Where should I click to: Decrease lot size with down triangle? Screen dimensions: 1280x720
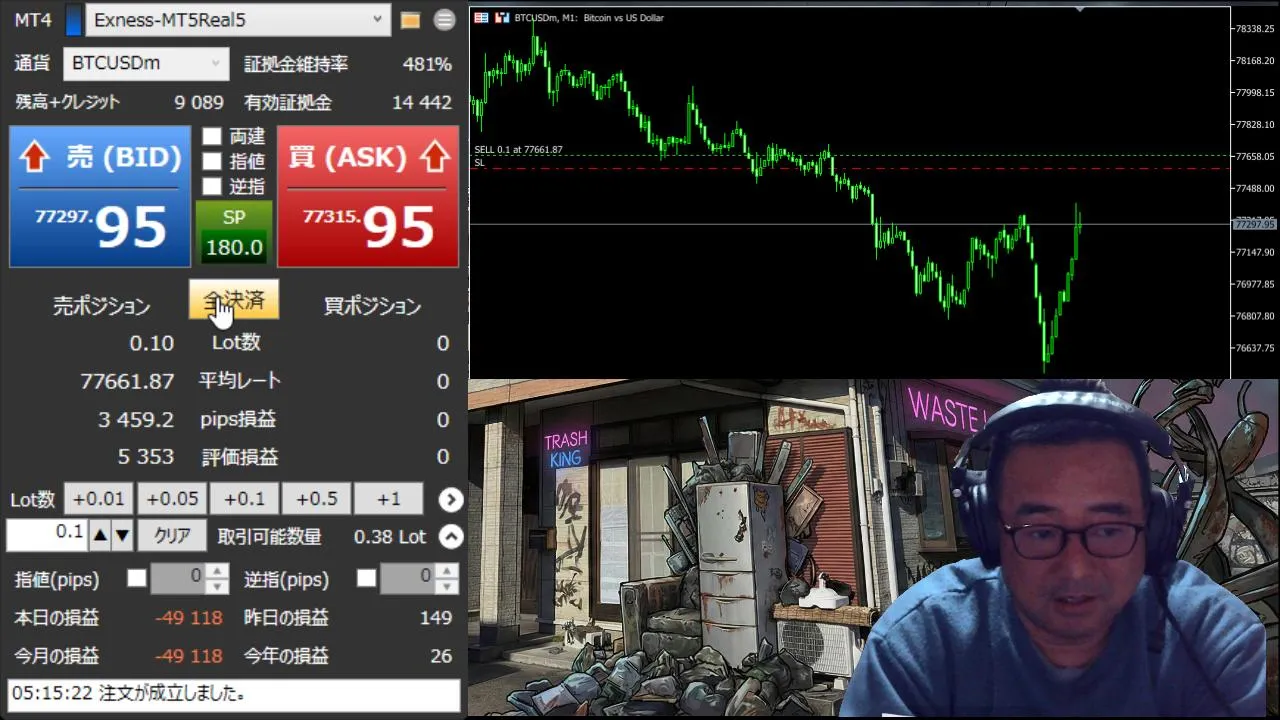[122, 536]
